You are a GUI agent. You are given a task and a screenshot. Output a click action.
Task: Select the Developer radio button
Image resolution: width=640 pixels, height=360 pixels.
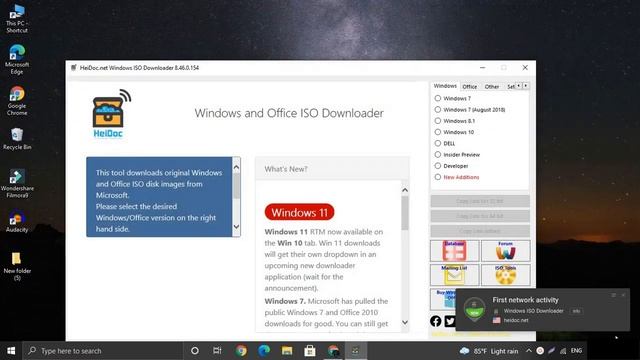point(438,166)
